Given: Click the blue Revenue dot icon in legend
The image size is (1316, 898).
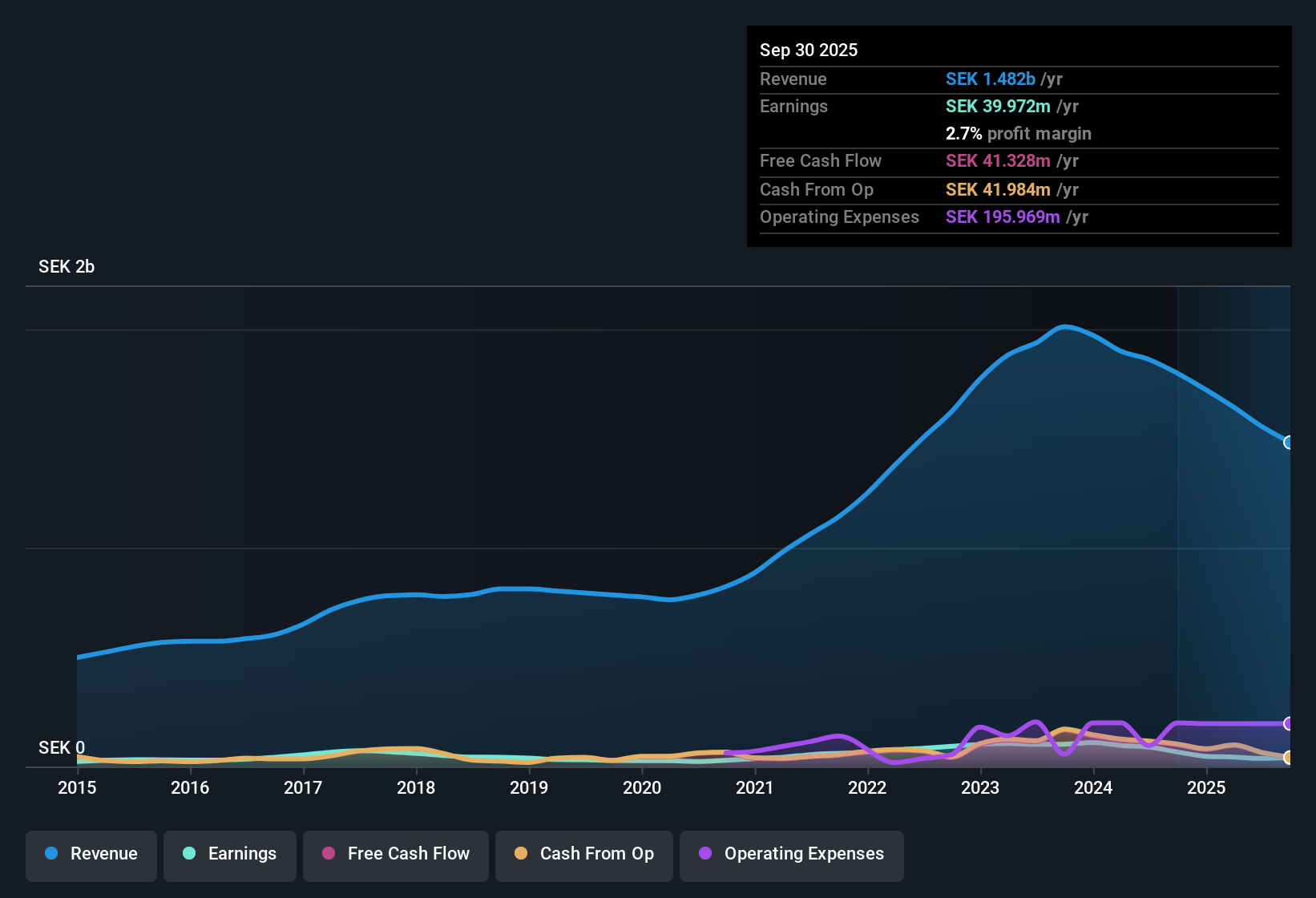Looking at the screenshot, I should (x=50, y=854).
